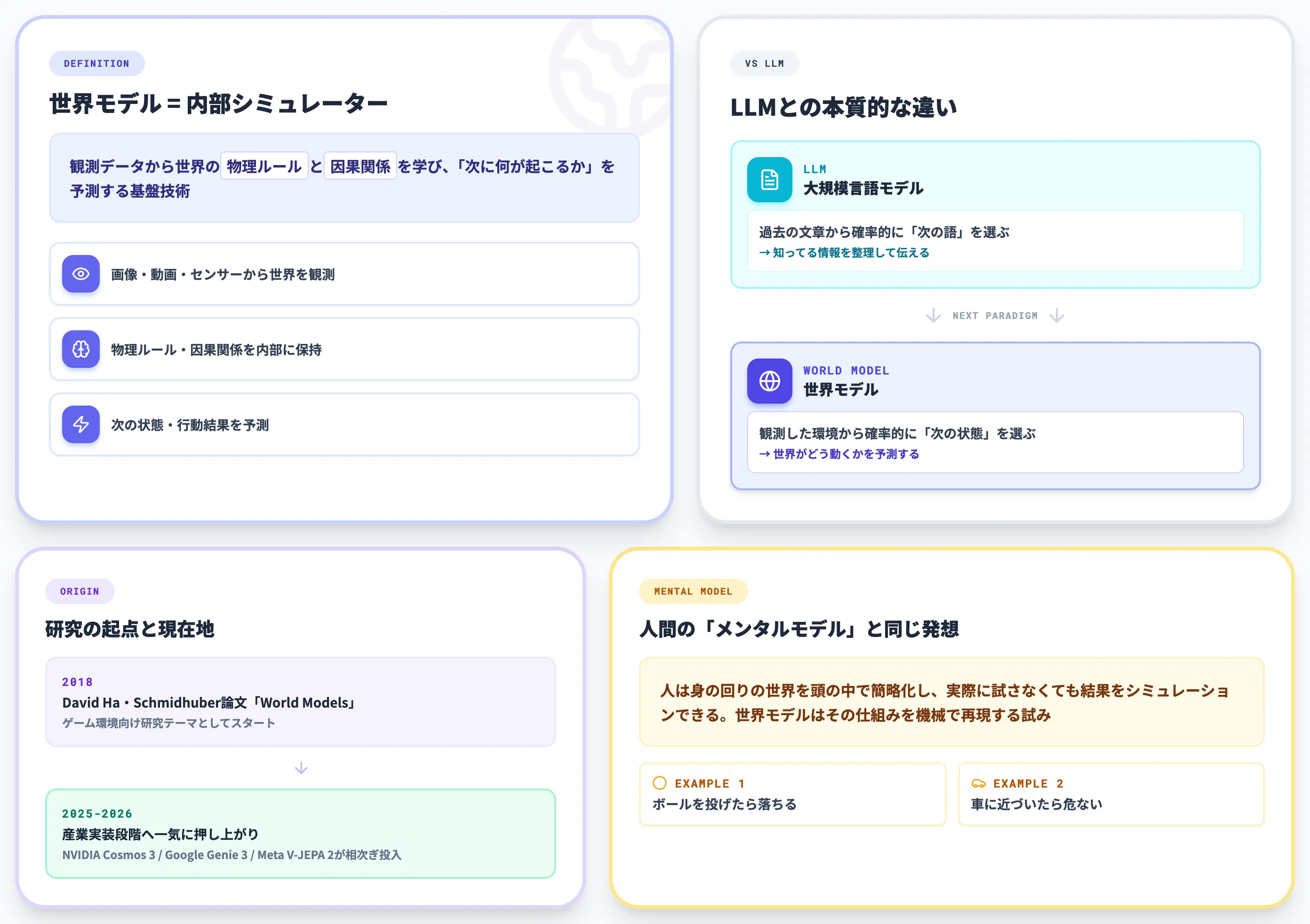This screenshot has width=1310, height=924.
Task: Click the title 大規模言語モデル
Action: (863, 188)
